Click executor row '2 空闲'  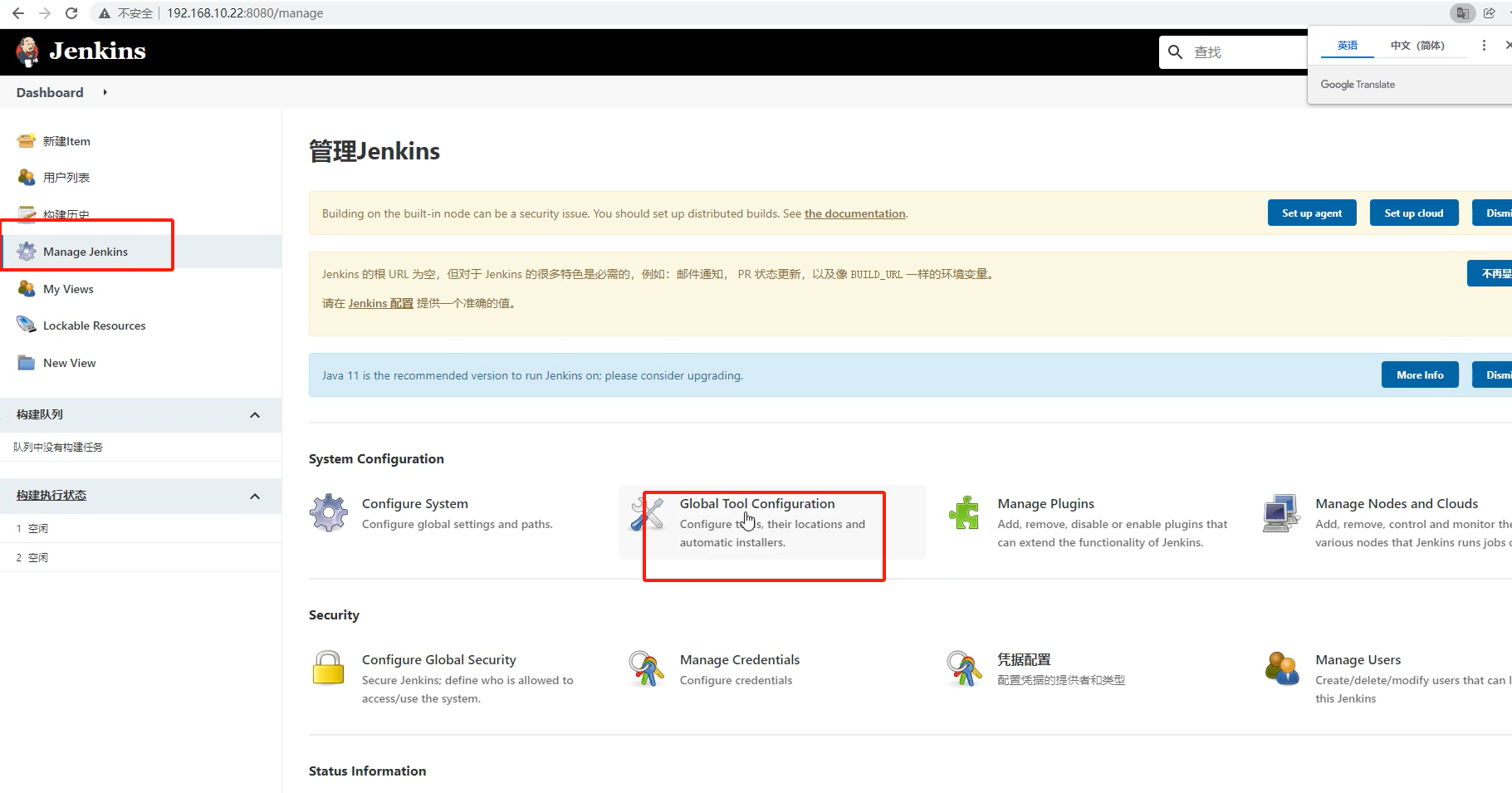[141, 557]
